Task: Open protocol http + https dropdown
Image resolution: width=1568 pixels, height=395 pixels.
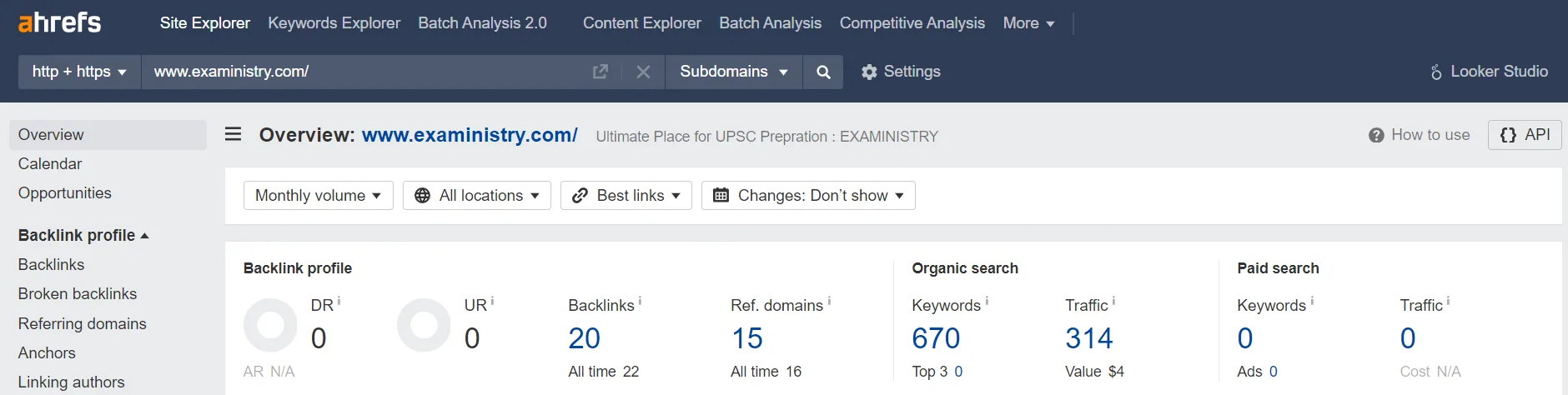Action: 79,72
